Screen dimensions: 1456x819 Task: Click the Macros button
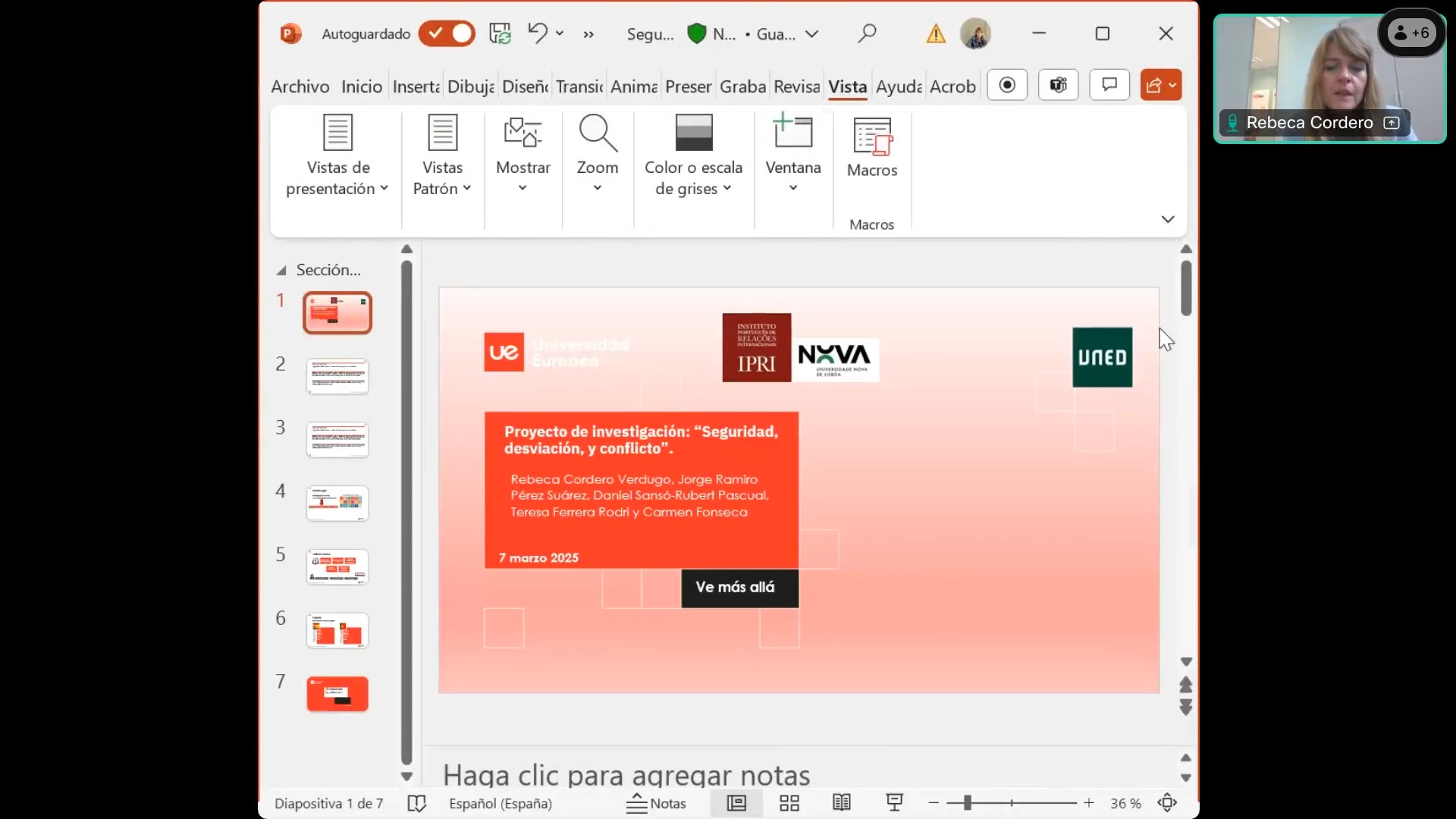(872, 148)
